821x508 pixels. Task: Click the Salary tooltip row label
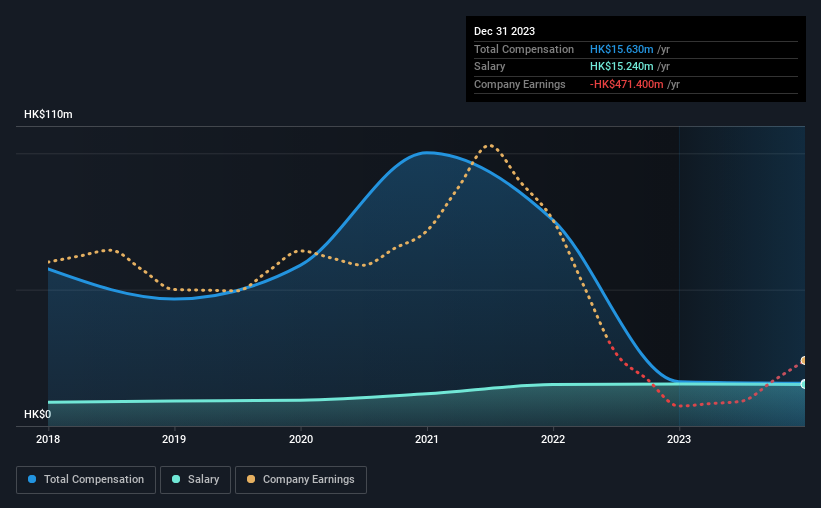point(490,67)
